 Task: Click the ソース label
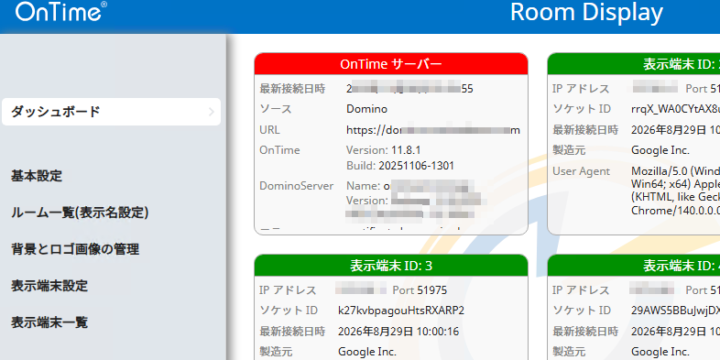[276, 109]
